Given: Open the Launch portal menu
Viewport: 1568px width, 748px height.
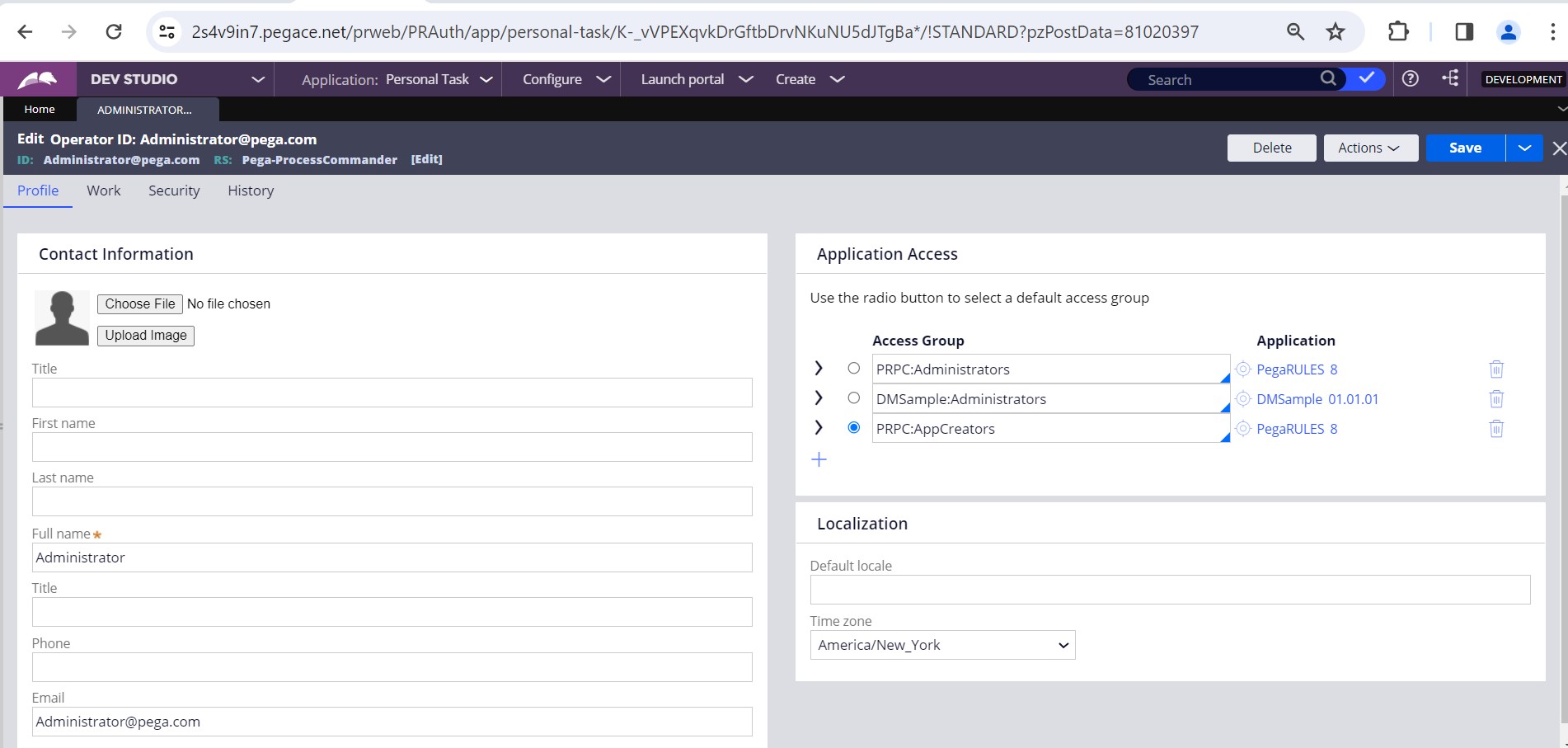Looking at the screenshot, I should click(697, 79).
